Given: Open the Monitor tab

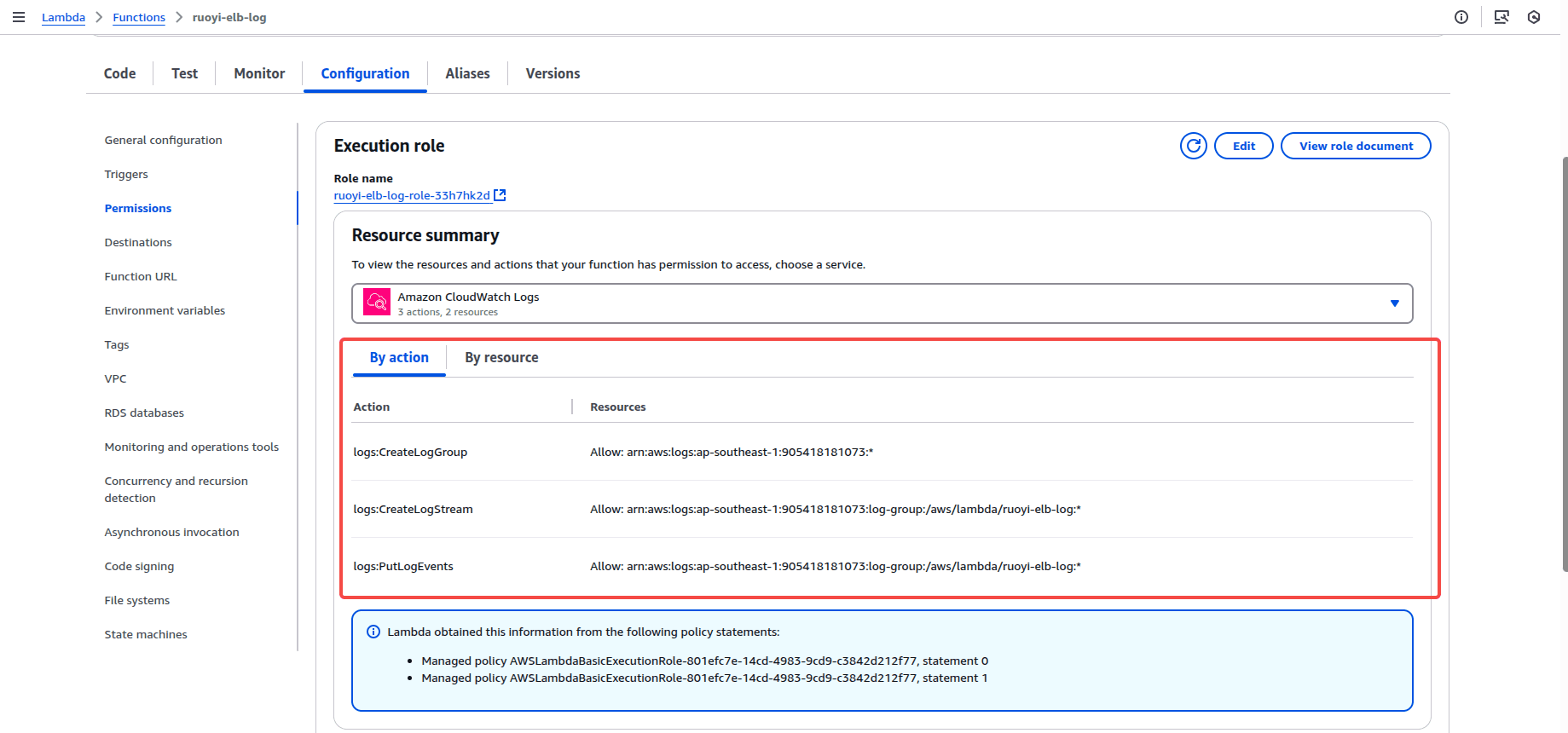Looking at the screenshot, I should pos(259,73).
